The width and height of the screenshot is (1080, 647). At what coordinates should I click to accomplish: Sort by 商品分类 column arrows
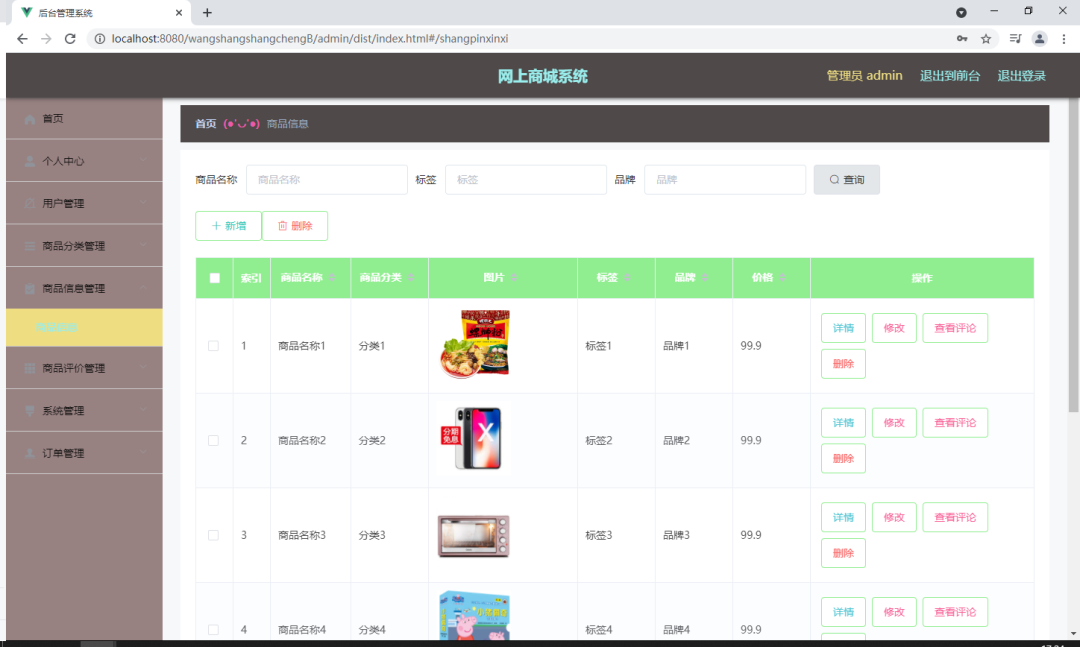[411, 278]
